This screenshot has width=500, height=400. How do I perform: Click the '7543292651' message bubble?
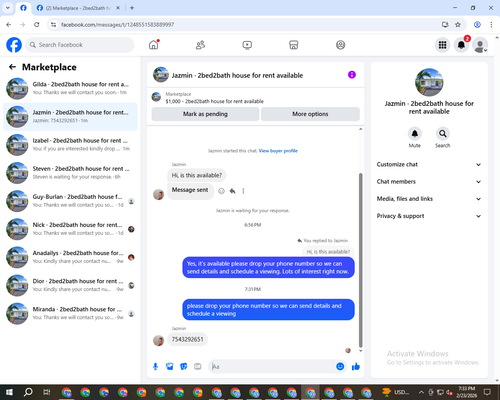click(187, 339)
